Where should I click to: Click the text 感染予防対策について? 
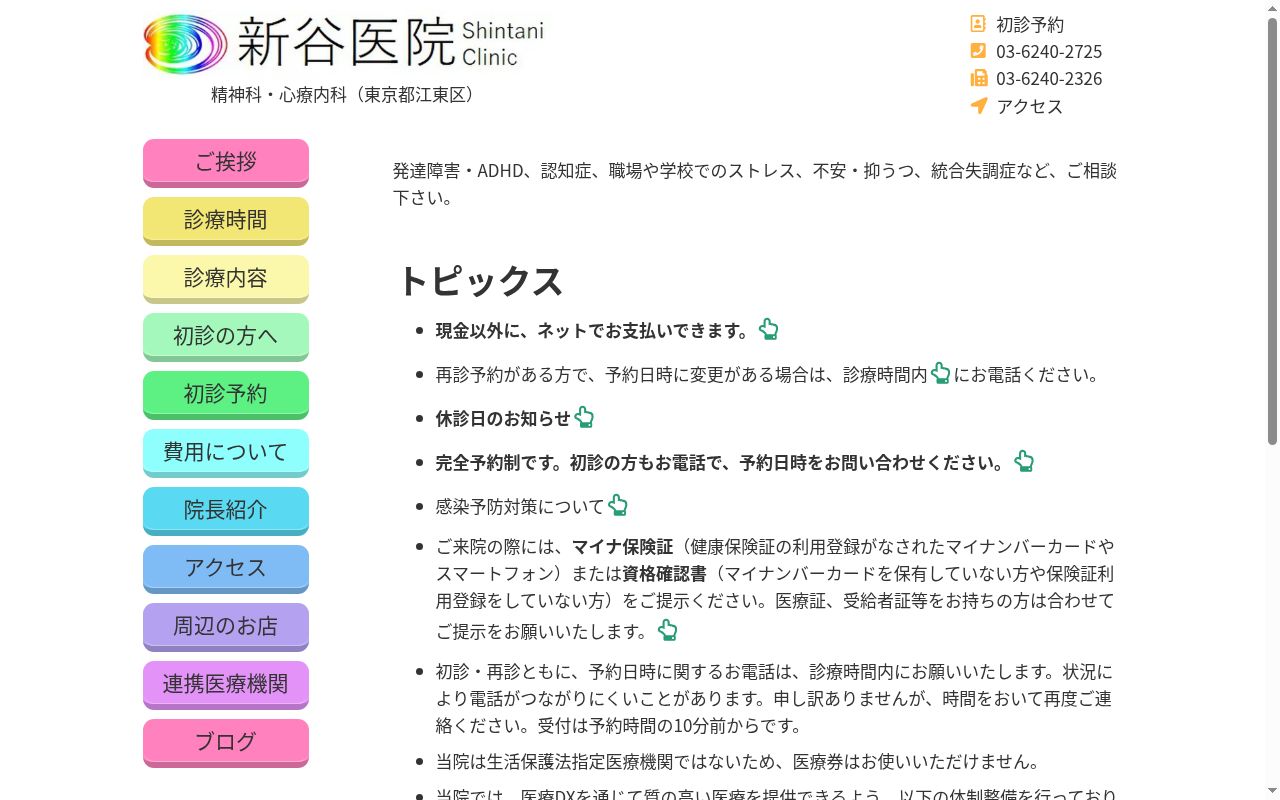[520, 506]
